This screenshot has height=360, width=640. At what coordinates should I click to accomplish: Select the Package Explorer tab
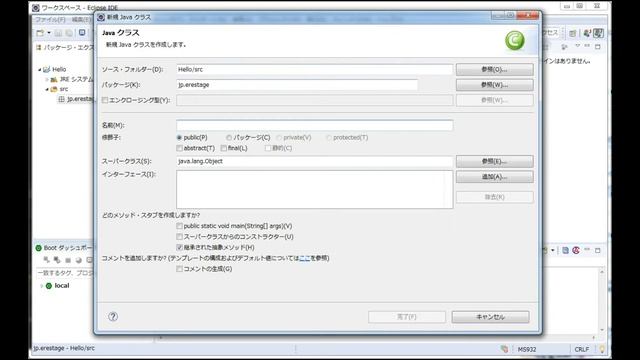point(64,47)
